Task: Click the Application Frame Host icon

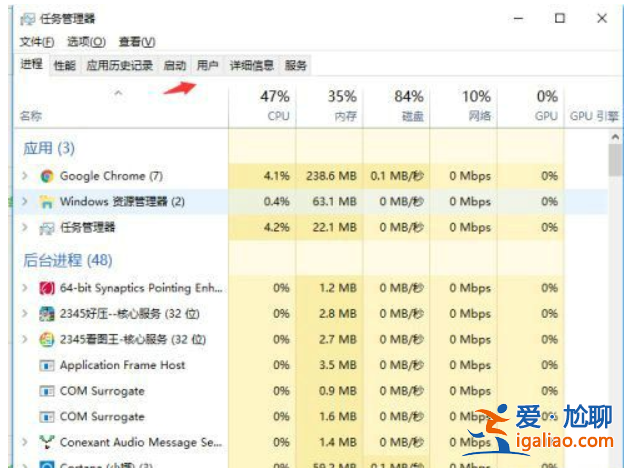Action: point(47,365)
